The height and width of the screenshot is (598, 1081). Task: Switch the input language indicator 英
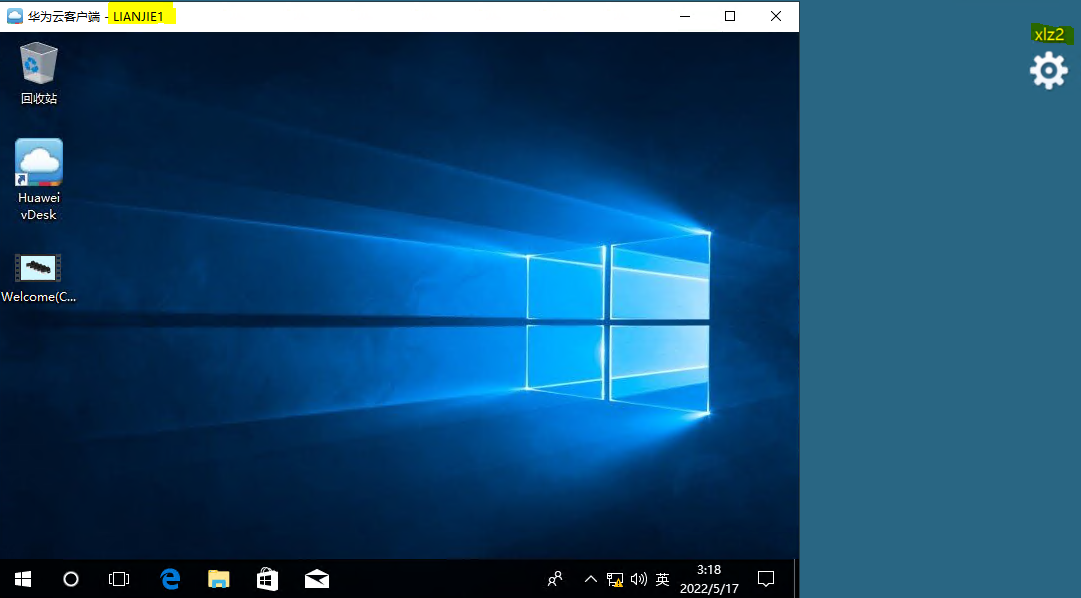[x=663, y=579]
